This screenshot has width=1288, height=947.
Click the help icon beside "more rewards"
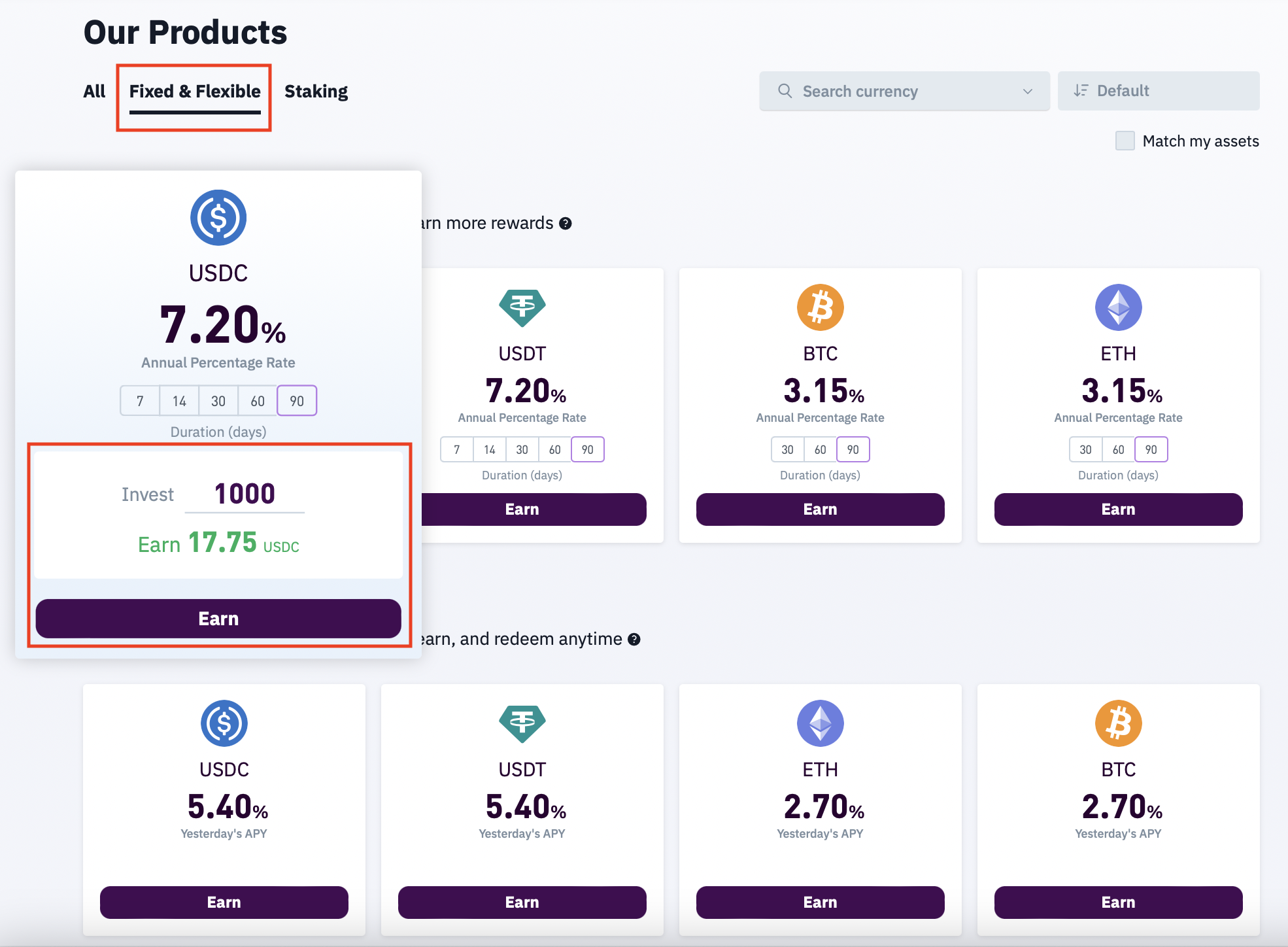pos(566,224)
